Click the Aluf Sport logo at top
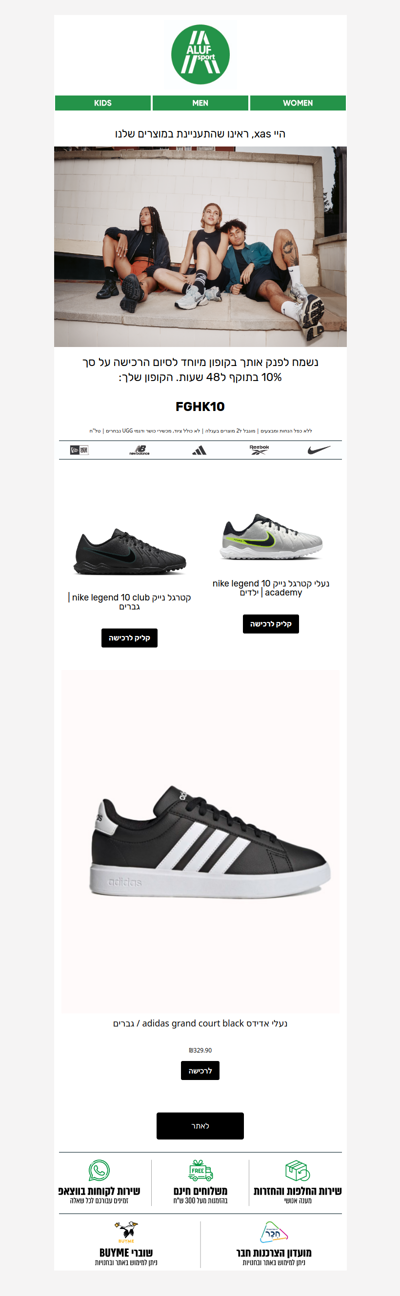This screenshot has width=400, height=1296. click(x=200, y=55)
